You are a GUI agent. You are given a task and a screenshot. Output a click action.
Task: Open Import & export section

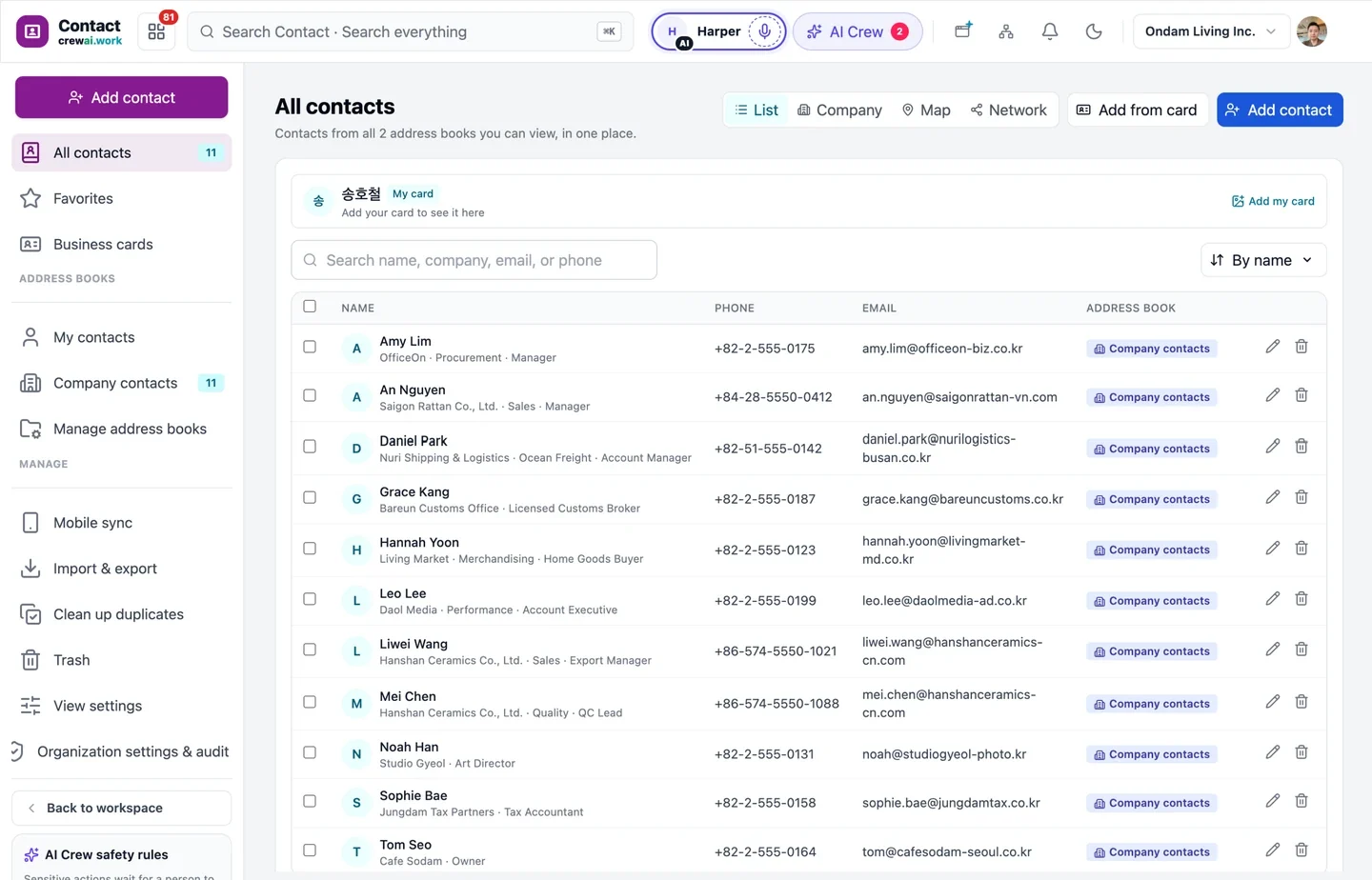122,569
